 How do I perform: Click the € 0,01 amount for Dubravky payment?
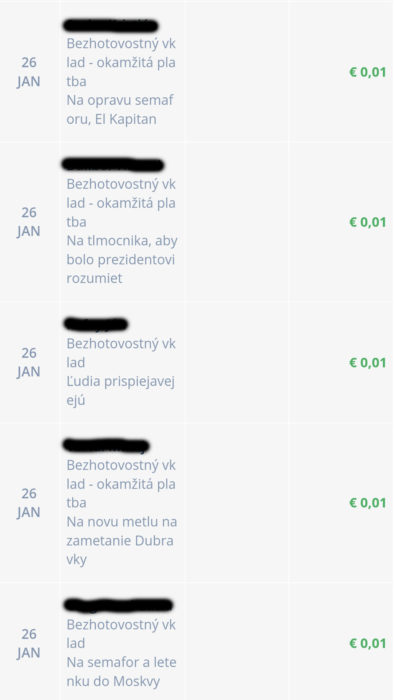point(367,503)
